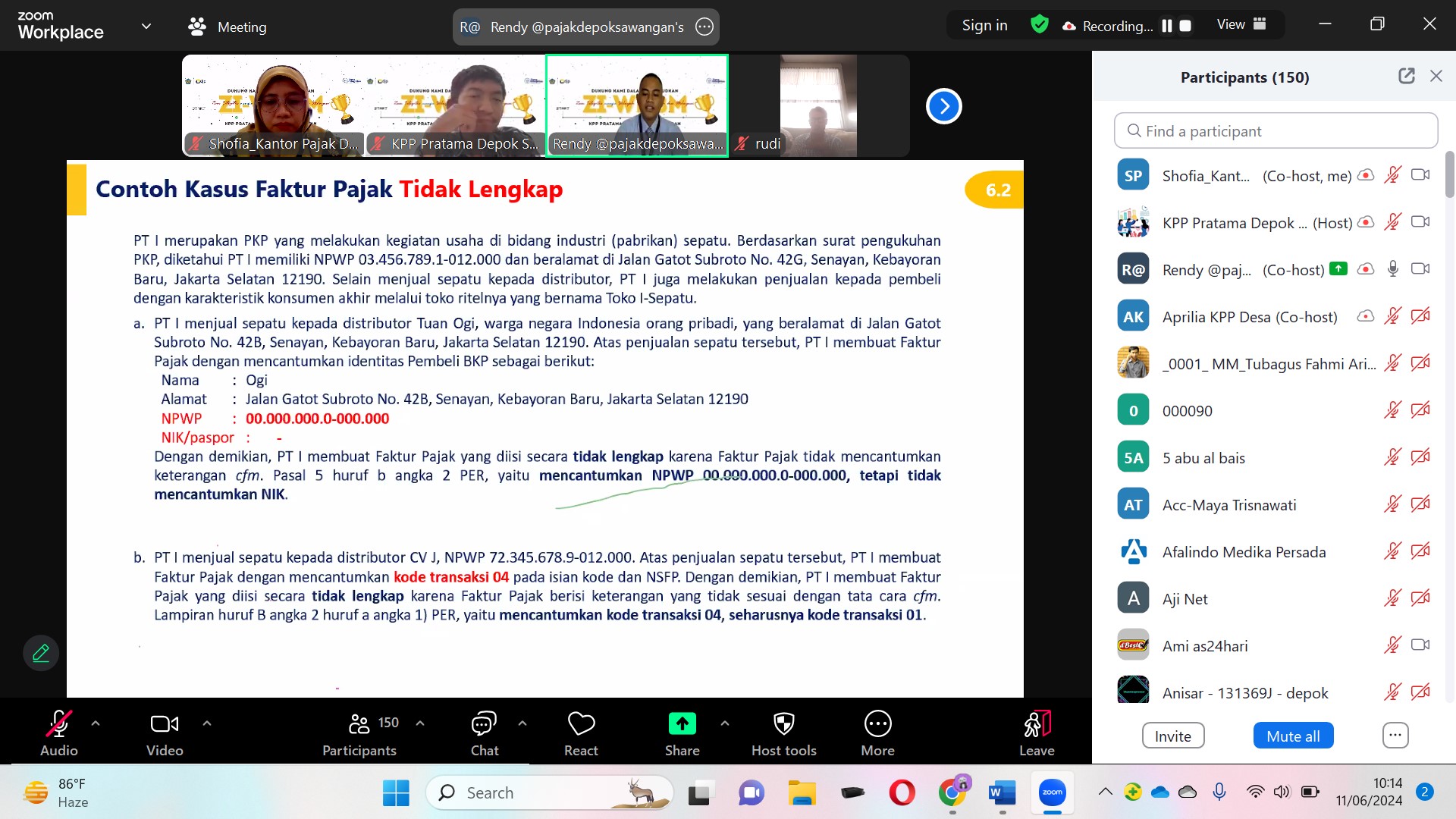Screen dimensions: 1456x819
Task: Expand Video options arrow
Action: (207, 723)
